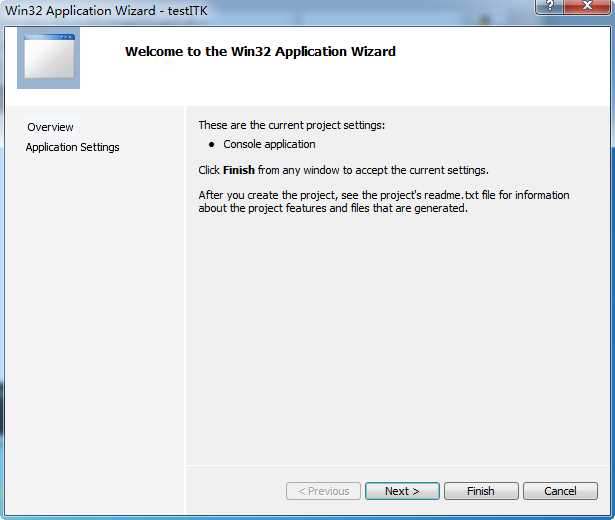This screenshot has height=520, width=615.
Task: Click the 'Welcome to the Win32 Application Wizard' heading
Action: coord(260,51)
